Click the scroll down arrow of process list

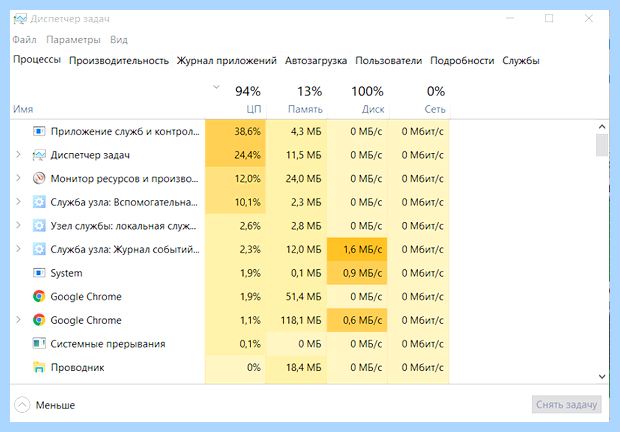pos(602,377)
